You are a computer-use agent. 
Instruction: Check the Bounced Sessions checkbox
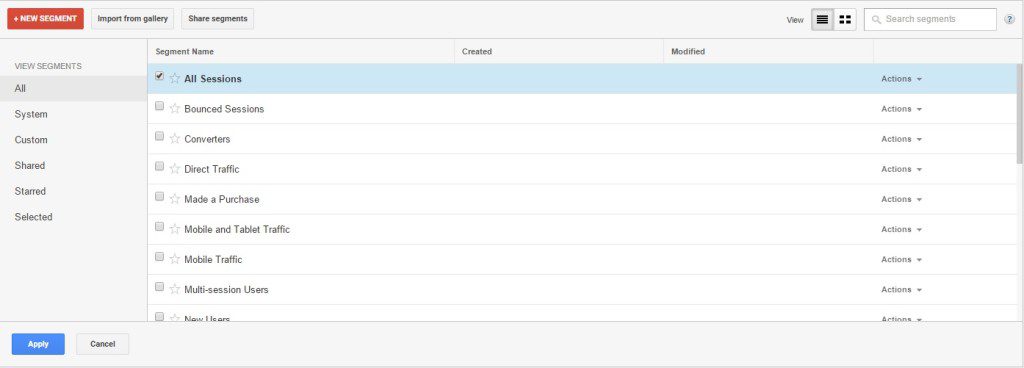point(159,106)
